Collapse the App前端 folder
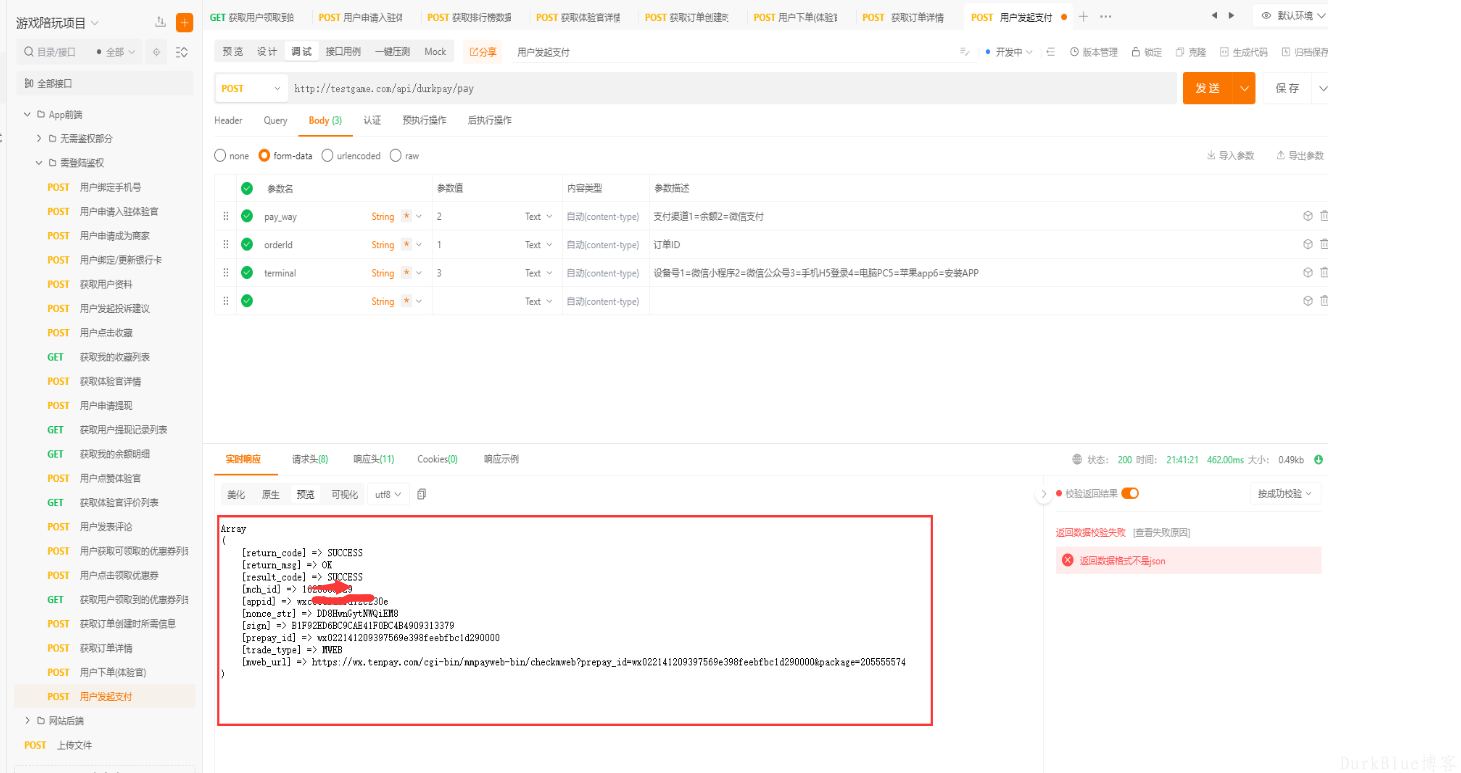 (x=28, y=114)
